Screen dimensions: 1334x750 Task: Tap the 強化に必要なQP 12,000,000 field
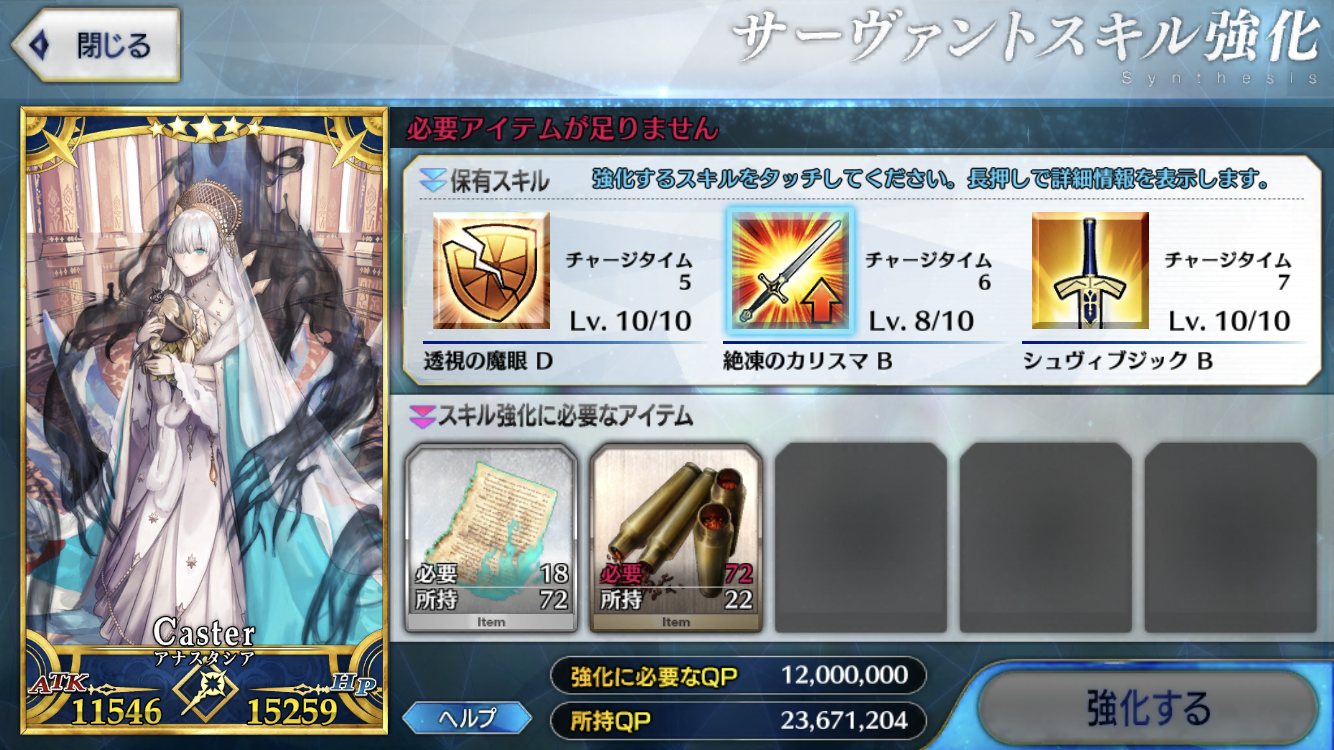click(738, 676)
